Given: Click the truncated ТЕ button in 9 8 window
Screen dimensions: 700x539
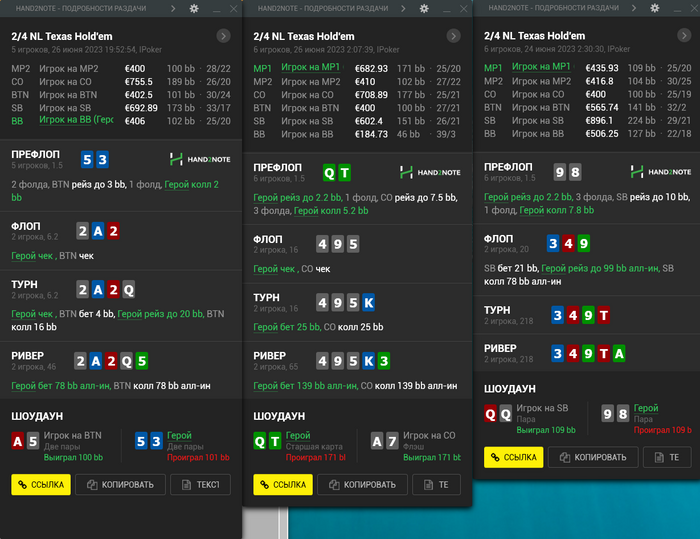Looking at the screenshot, I should [x=667, y=457].
